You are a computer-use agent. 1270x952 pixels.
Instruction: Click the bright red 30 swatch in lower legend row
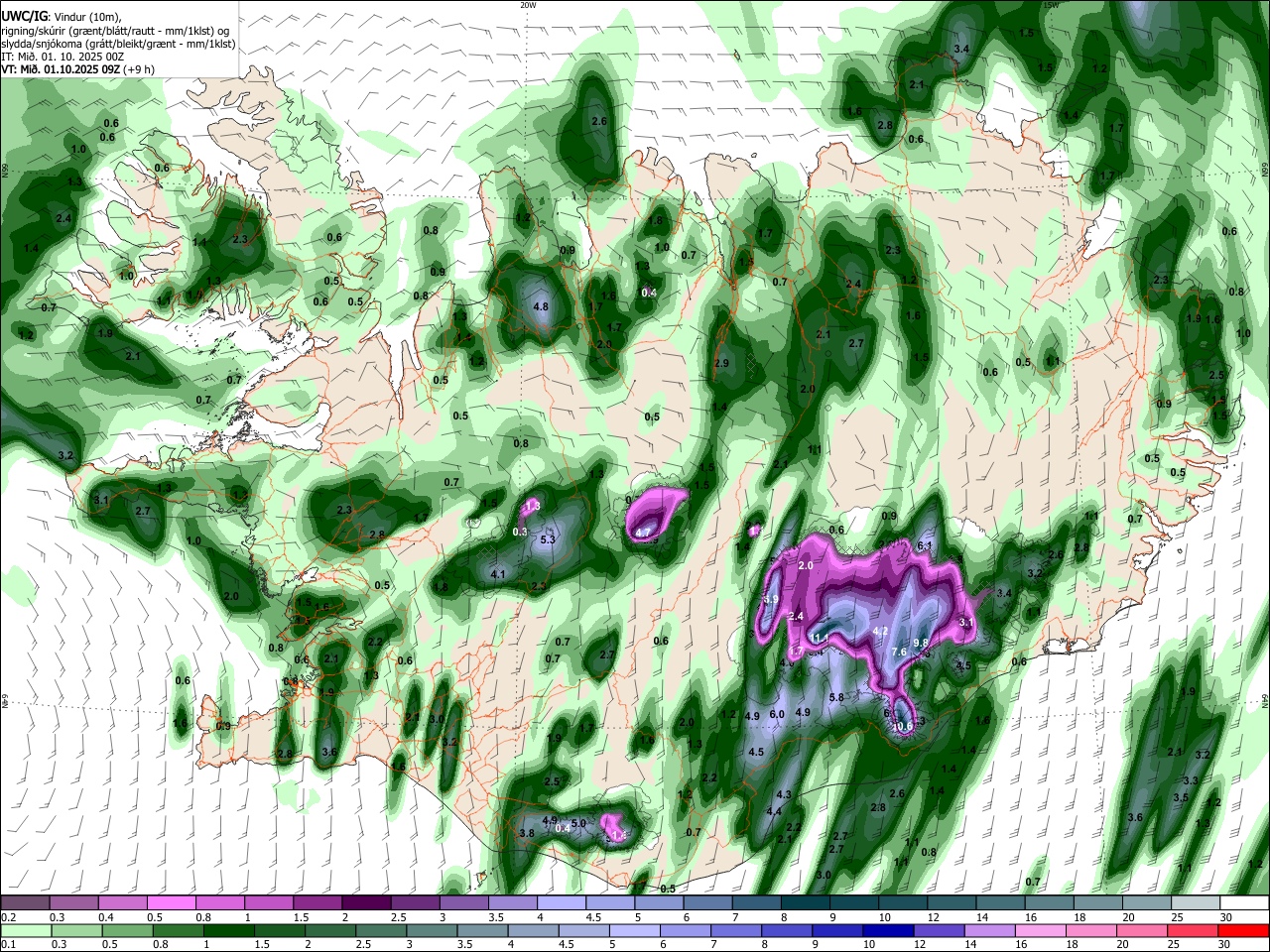(1245, 930)
